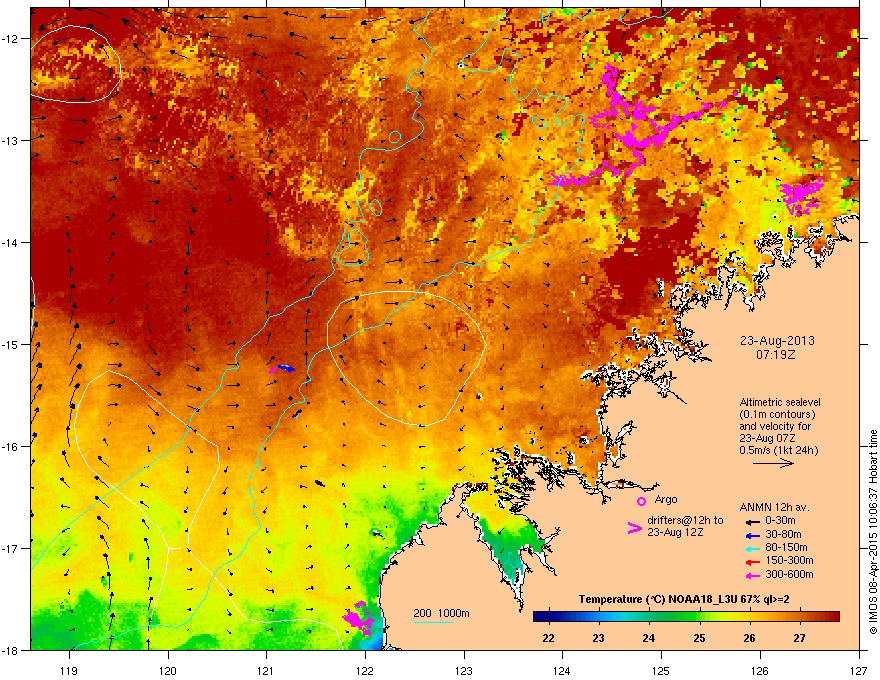Click the colorbar tick label 25
Viewport: 880px width, 680px height.
tap(699, 638)
